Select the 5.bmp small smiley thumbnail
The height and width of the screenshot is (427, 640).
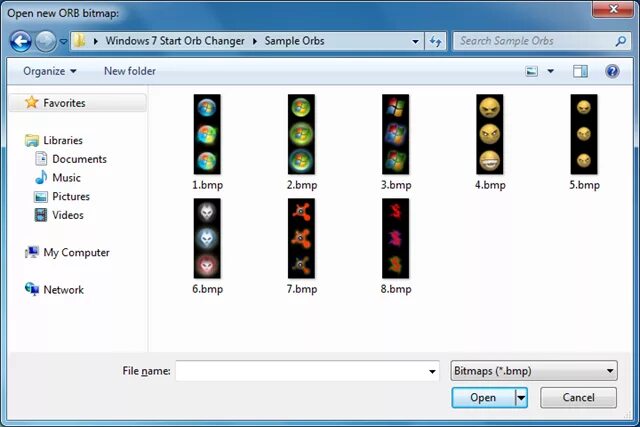click(x=584, y=134)
